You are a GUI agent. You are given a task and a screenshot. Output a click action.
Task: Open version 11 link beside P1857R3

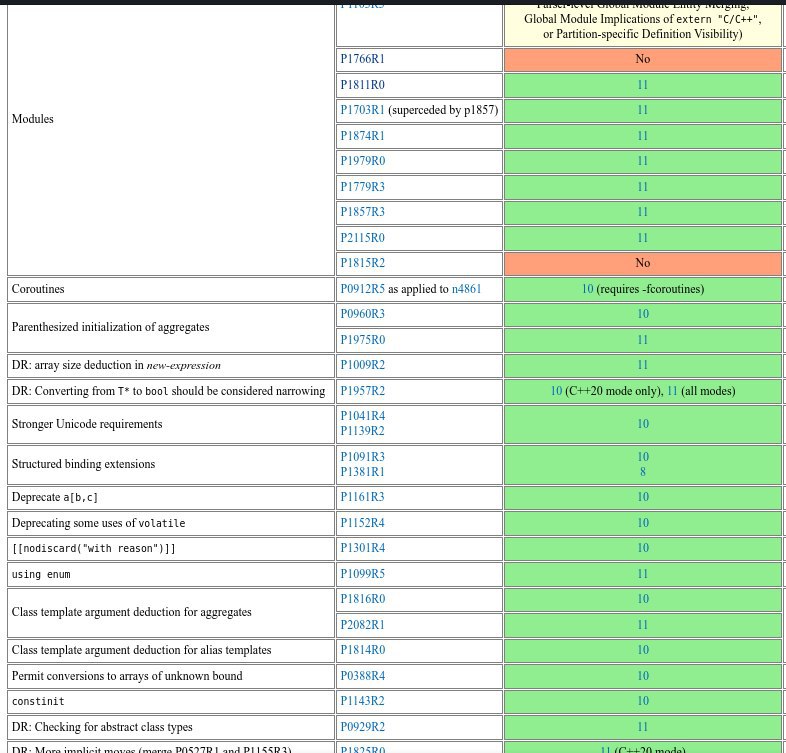643,212
